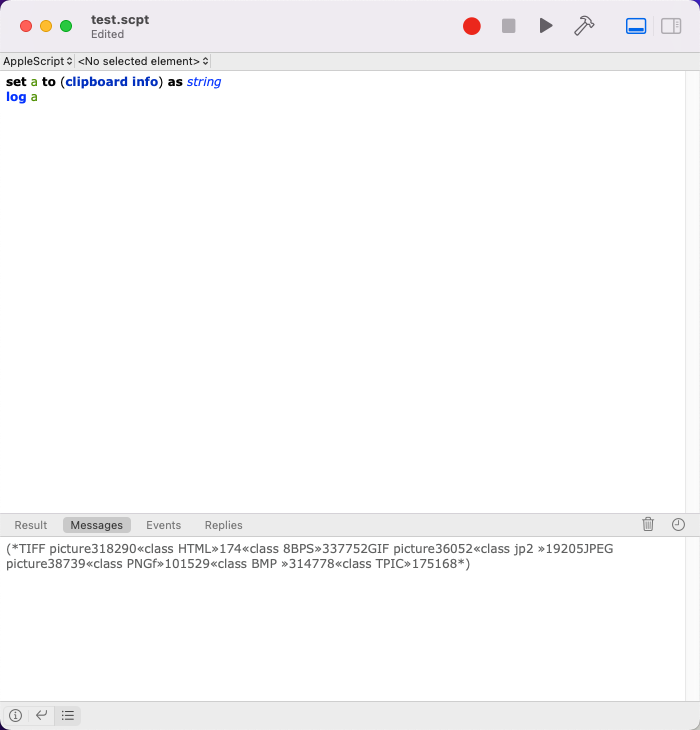
Task: Click the logged TIFF picture output text
Action: pyautogui.click(x=309, y=556)
